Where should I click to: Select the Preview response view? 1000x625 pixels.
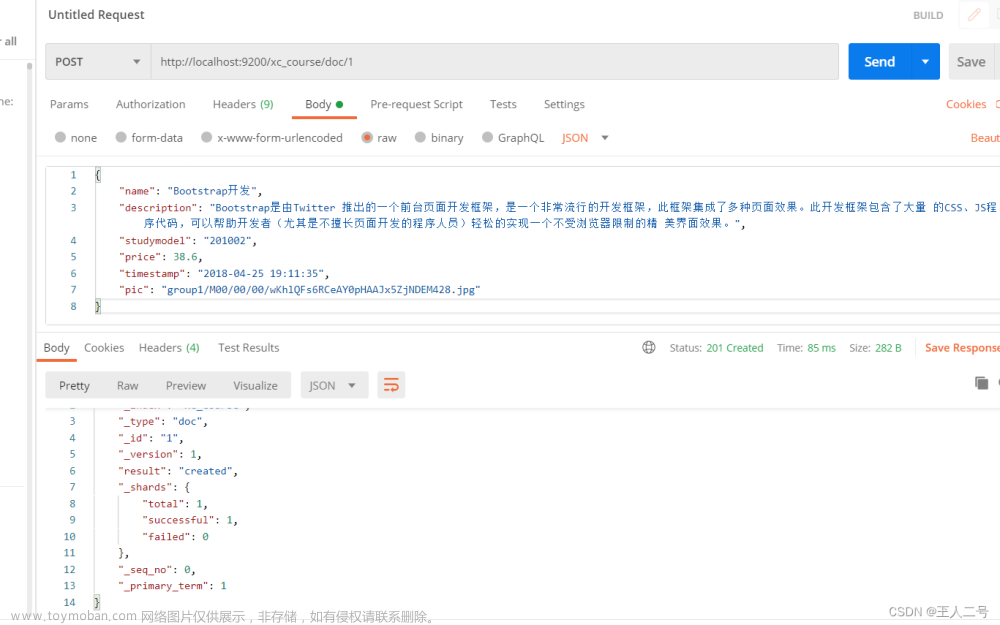pyautogui.click(x=186, y=385)
